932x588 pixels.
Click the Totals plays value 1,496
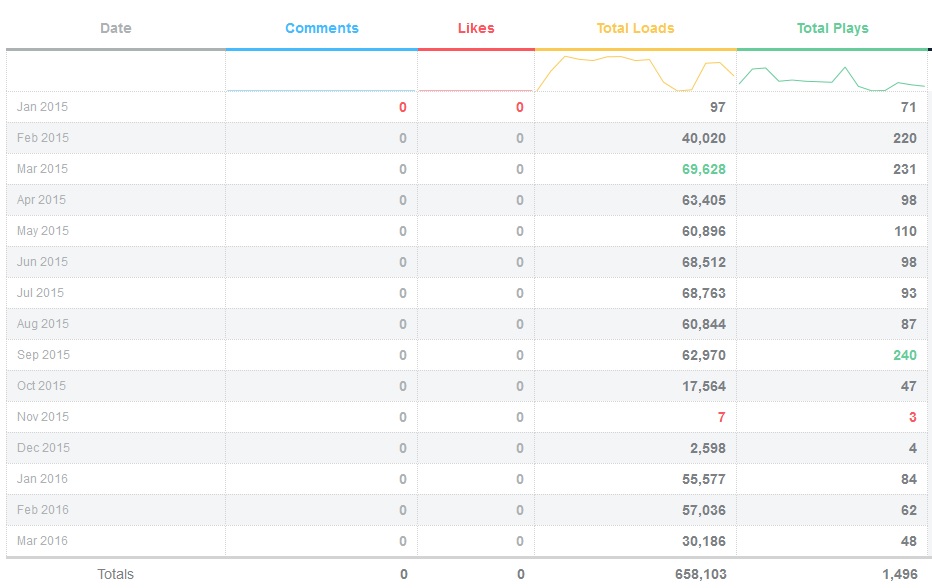pyautogui.click(x=898, y=574)
